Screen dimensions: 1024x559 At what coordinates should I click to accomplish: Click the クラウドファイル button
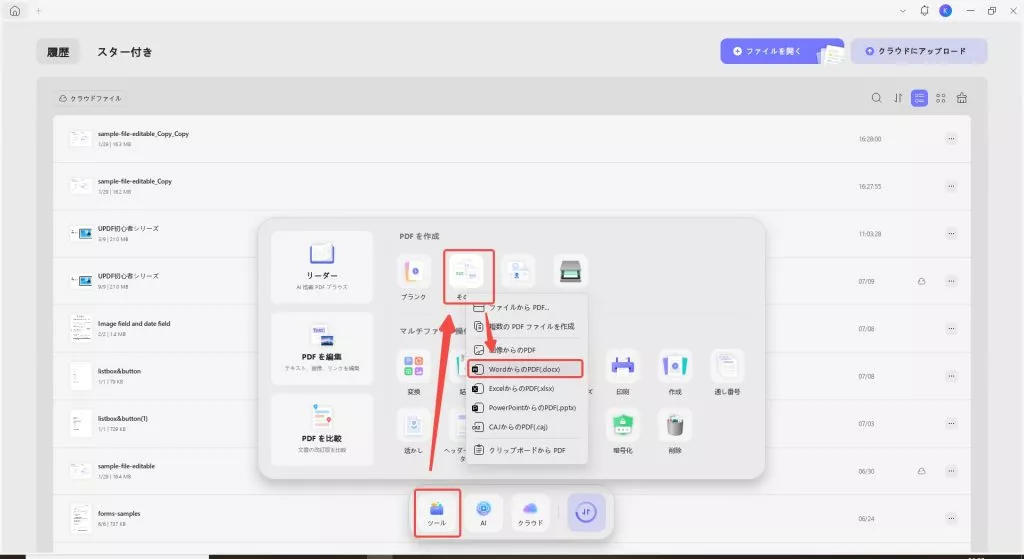[90, 98]
